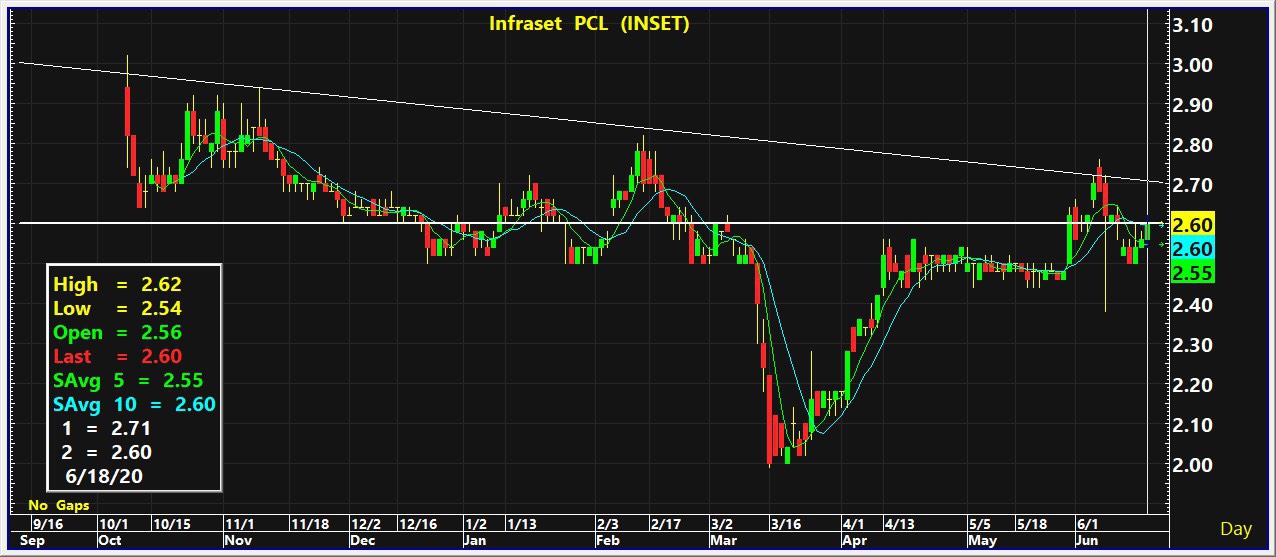
Task: Click the Sep month label
Action: click(32, 541)
